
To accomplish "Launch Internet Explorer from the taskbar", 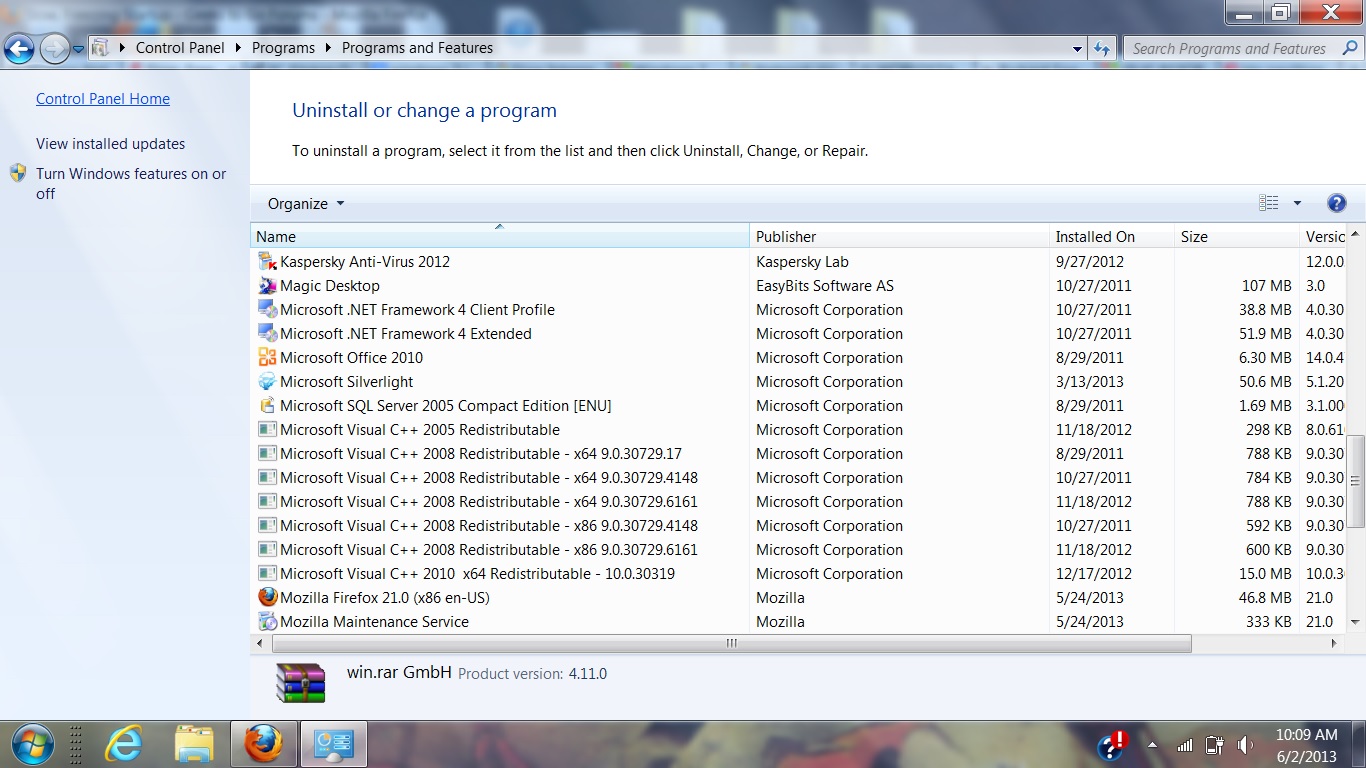I will point(124,744).
